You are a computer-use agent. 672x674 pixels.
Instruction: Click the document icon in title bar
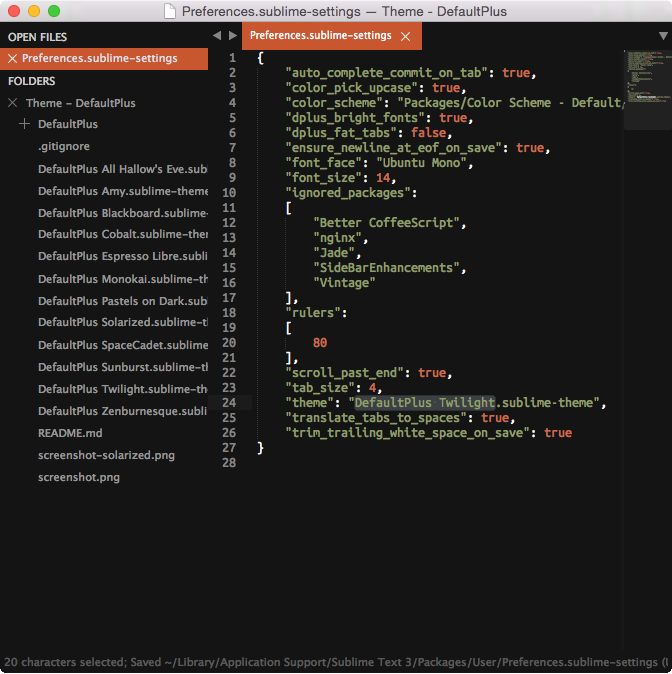click(x=170, y=11)
